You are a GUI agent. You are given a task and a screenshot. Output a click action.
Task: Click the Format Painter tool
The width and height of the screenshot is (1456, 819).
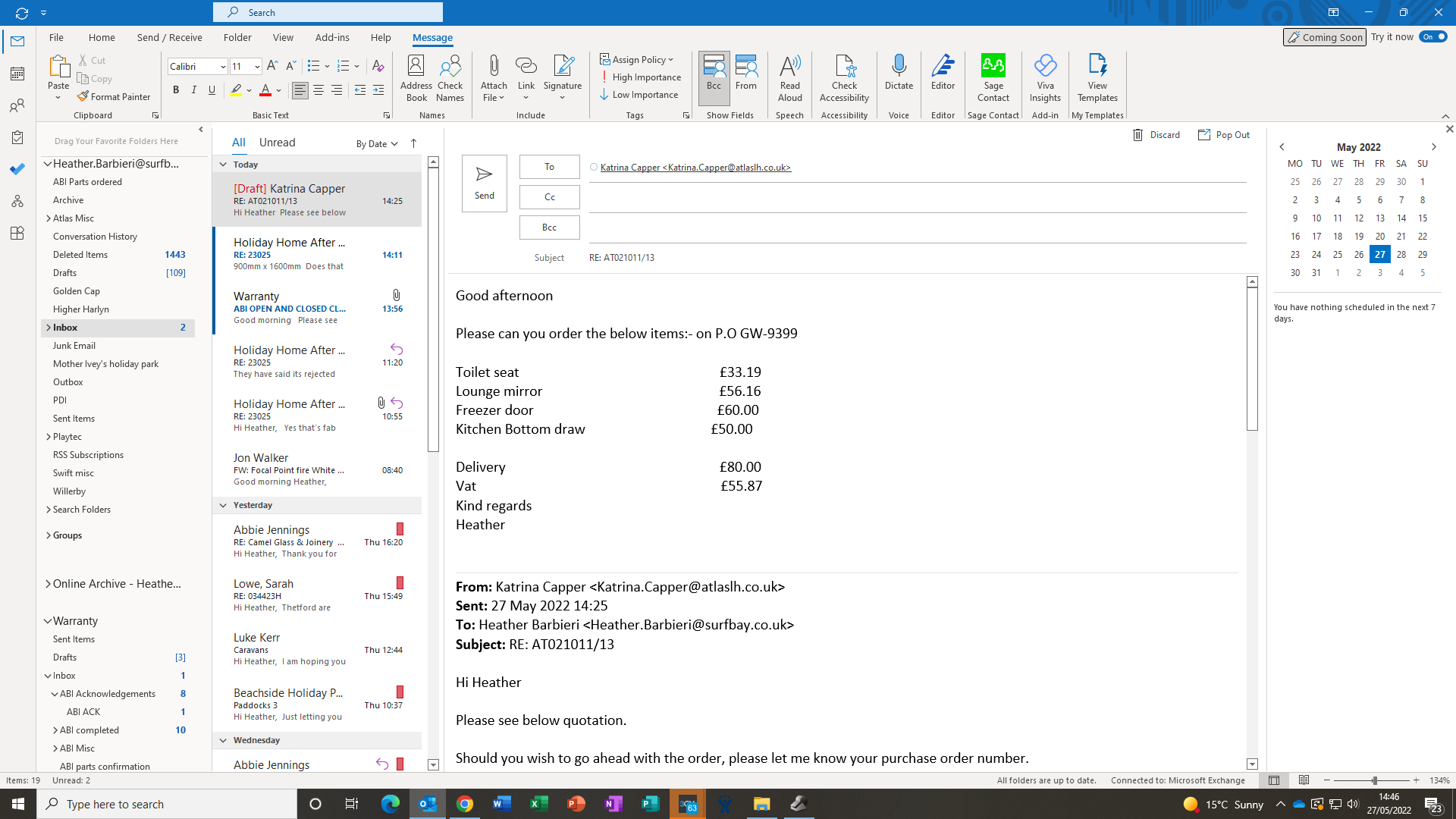point(114,97)
